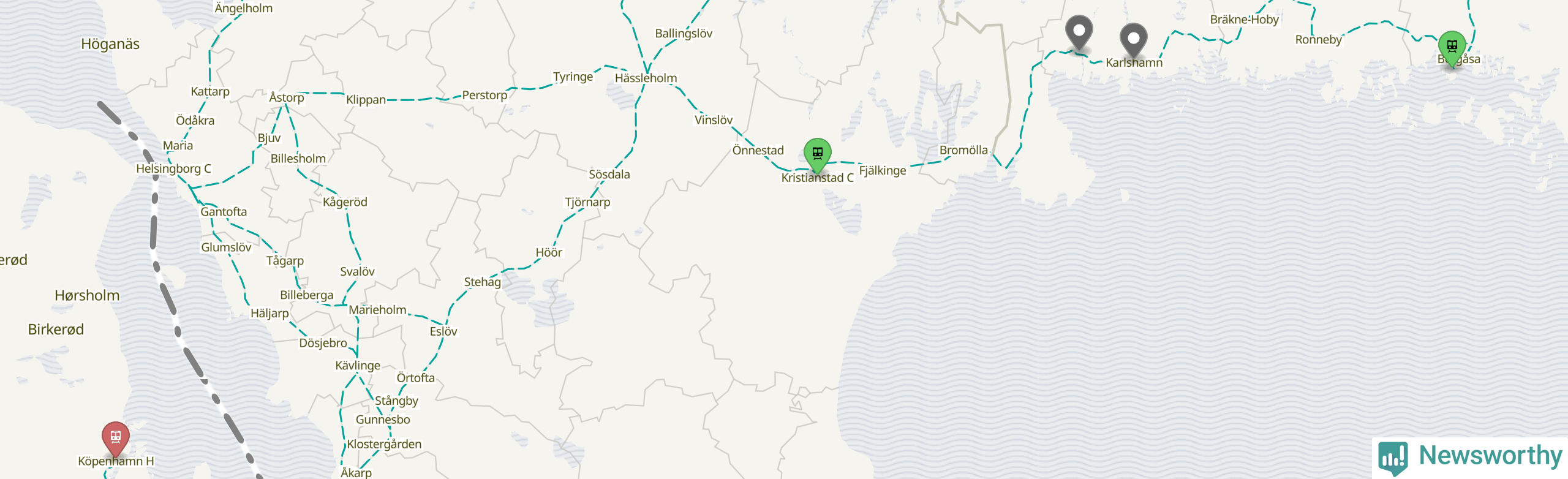Click the red train marker at Köpenhamn H

(115, 437)
